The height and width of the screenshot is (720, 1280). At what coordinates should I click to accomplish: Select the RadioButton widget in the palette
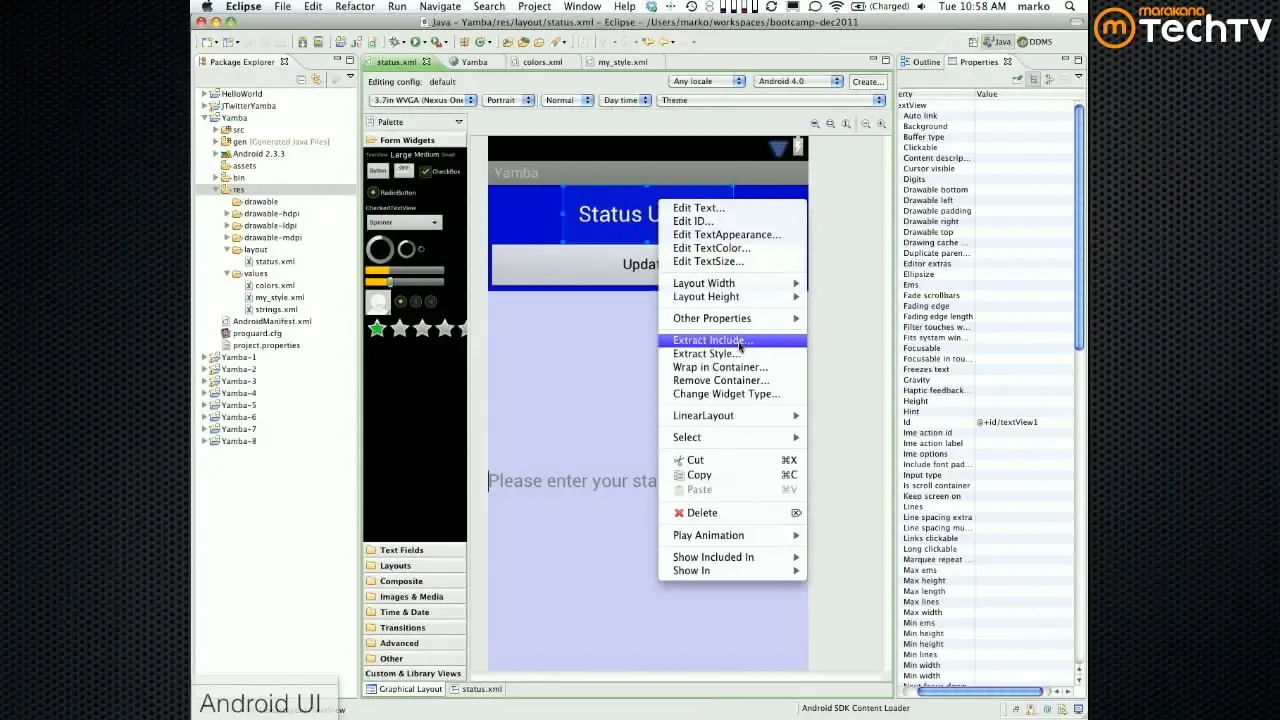pos(392,192)
